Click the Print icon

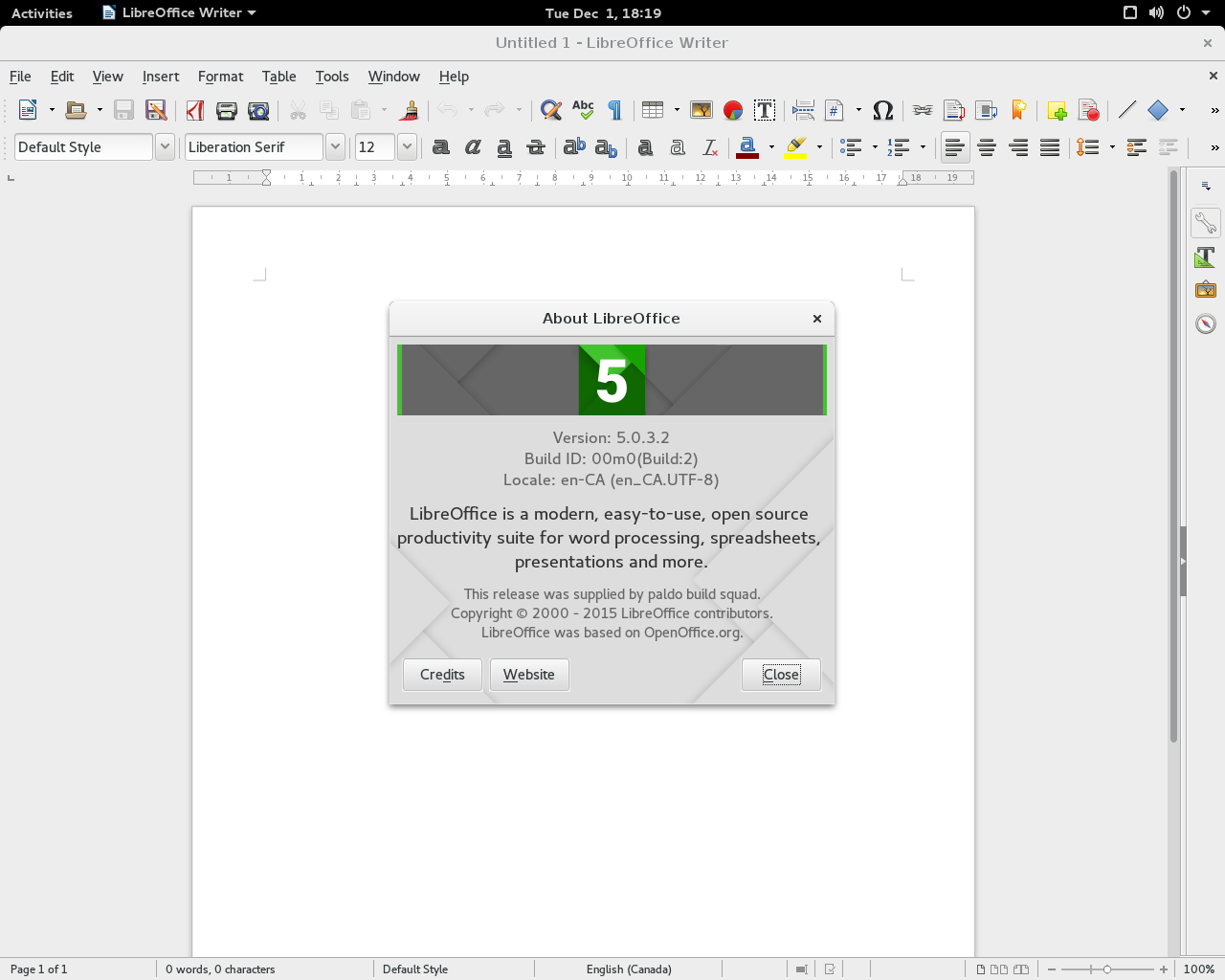coord(227,110)
